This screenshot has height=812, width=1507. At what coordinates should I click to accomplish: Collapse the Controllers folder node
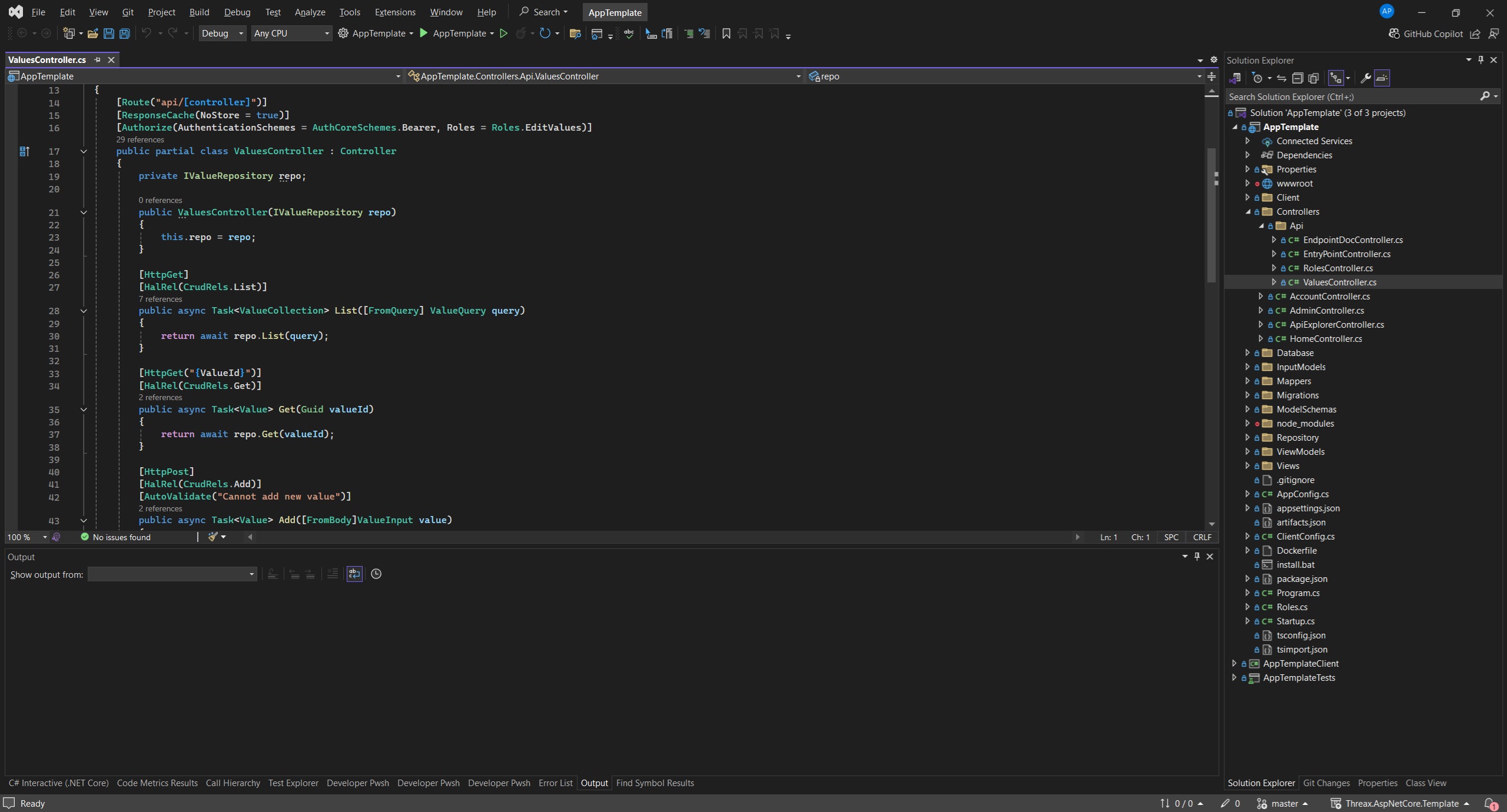tap(1247, 211)
